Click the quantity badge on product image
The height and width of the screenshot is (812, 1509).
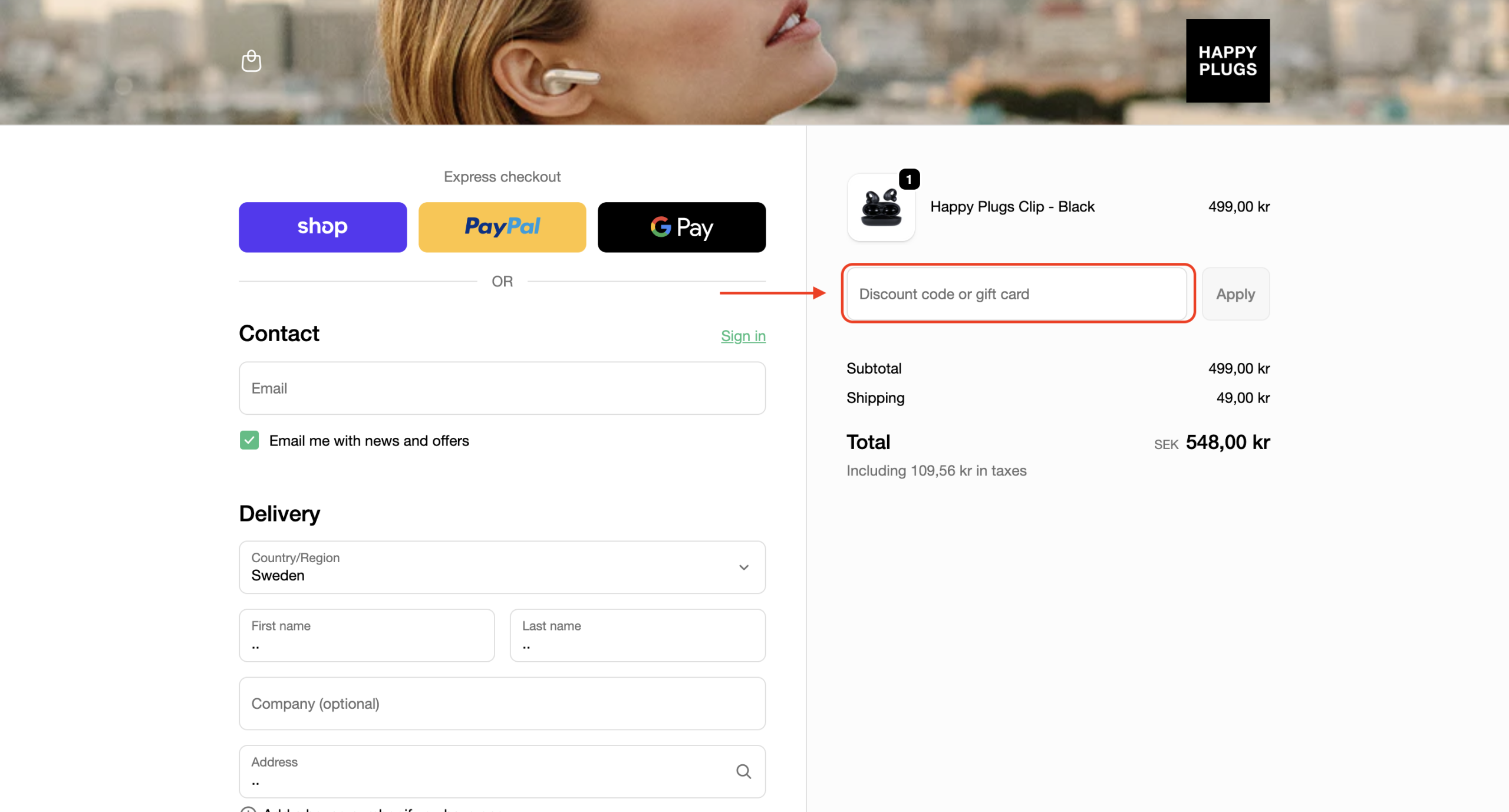(x=909, y=179)
